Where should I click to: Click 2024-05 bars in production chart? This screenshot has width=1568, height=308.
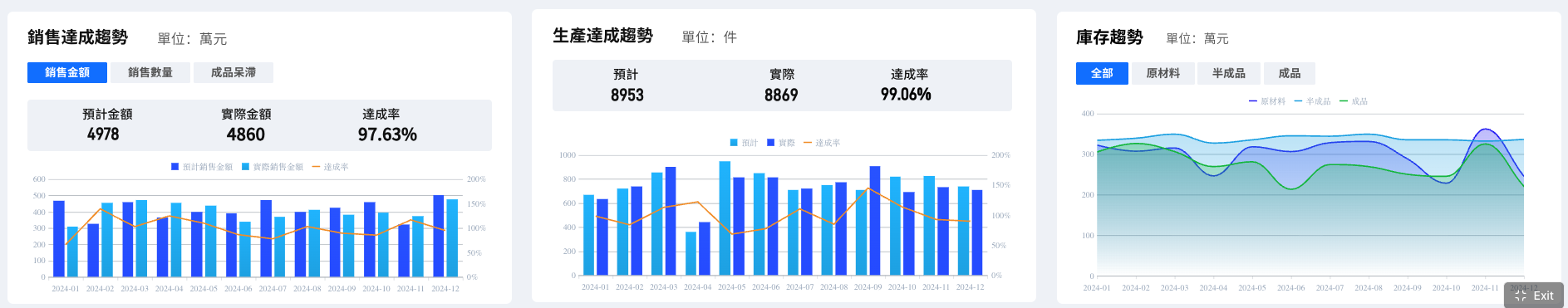731,218
